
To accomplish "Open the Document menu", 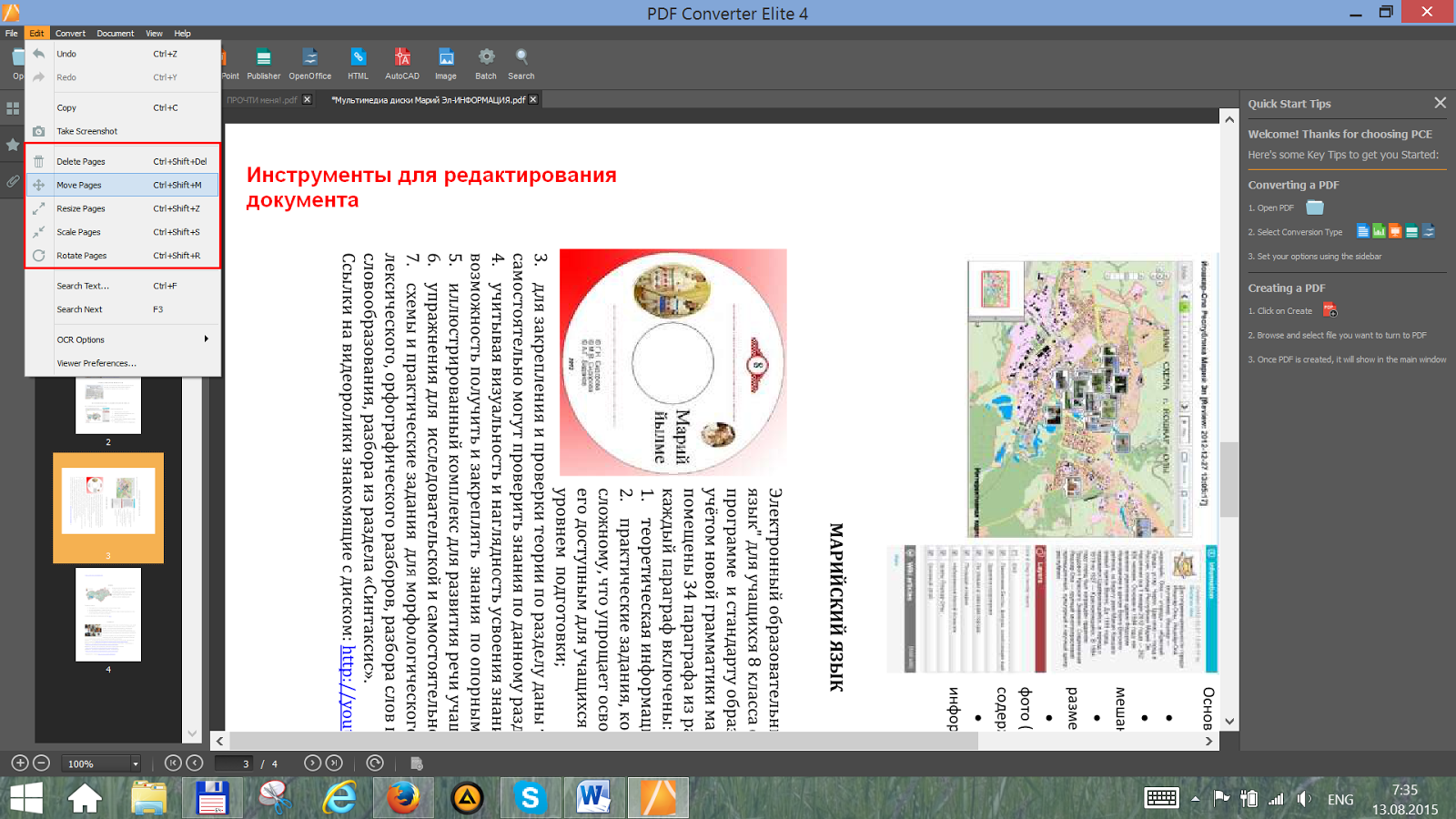I will [116, 33].
